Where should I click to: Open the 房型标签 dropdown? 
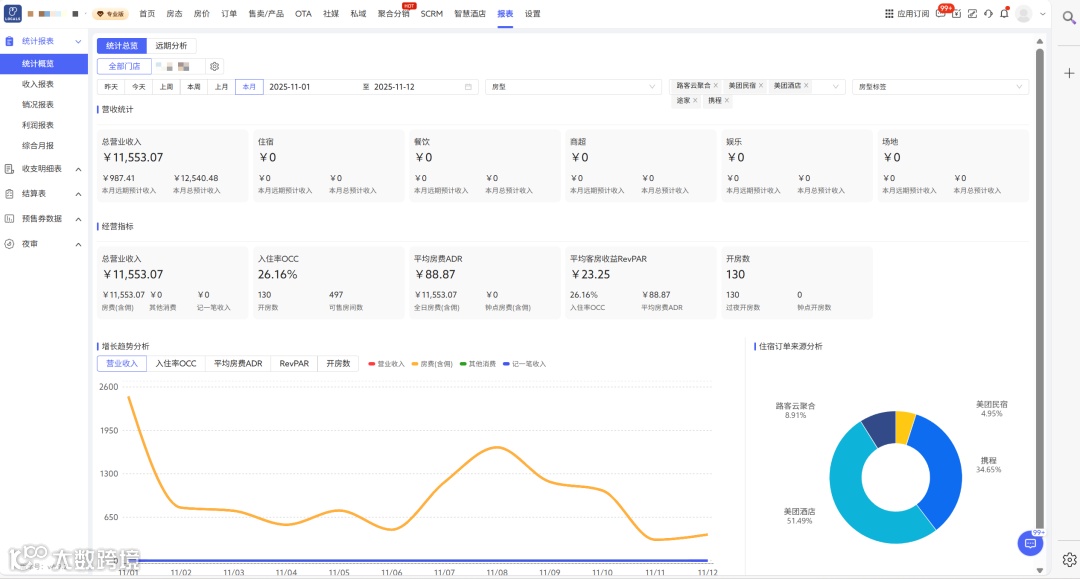click(x=940, y=87)
